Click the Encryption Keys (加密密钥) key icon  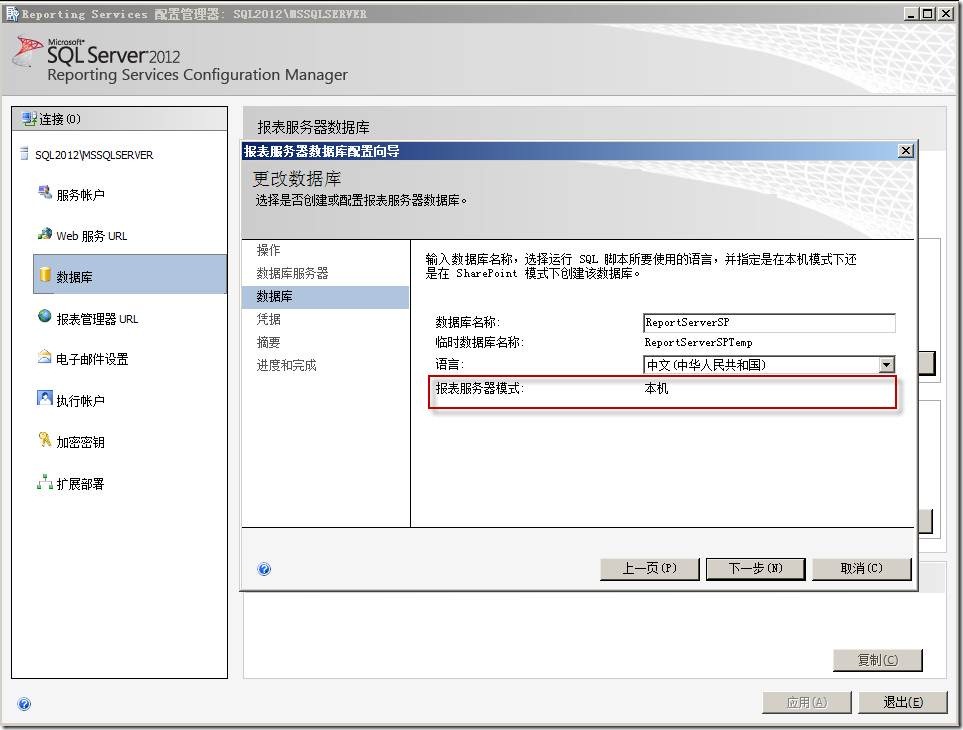click(45, 440)
